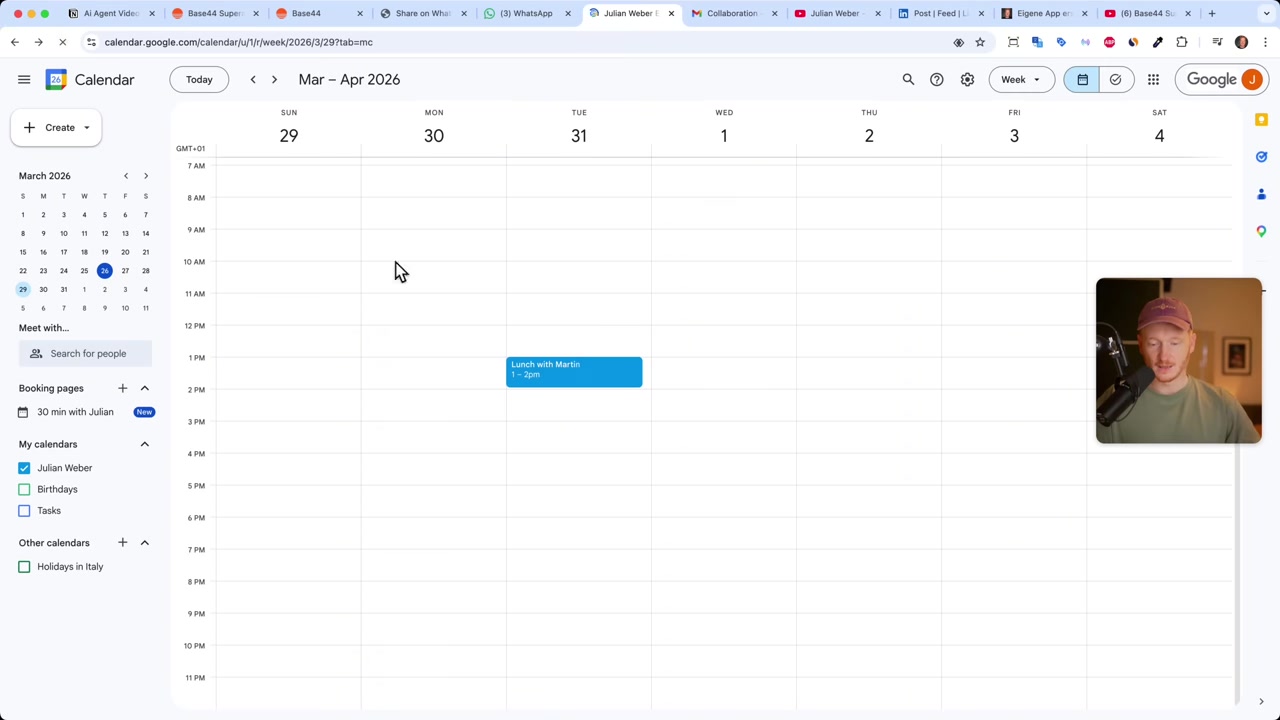
Task: Open Google Maps in side panel
Action: click(x=1261, y=231)
